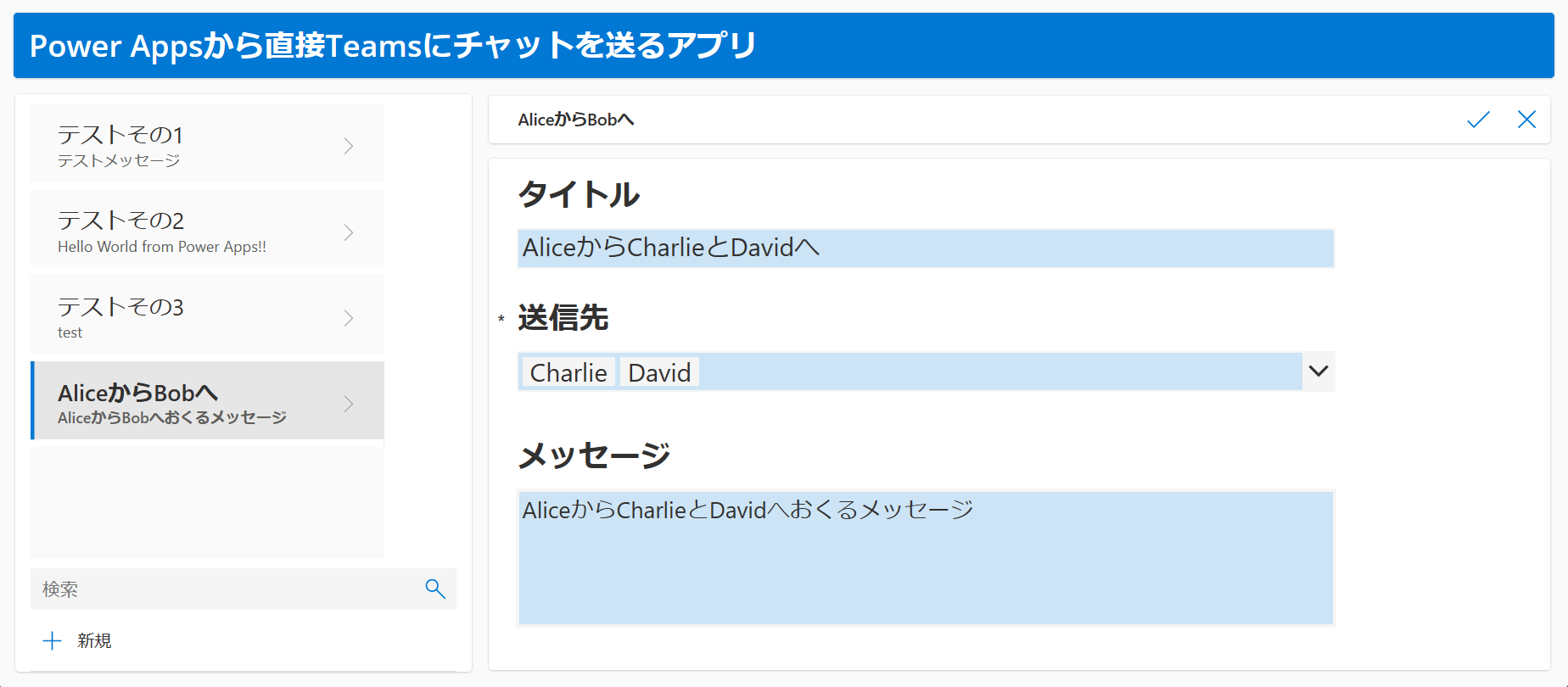Click inside the タイトル text field
The width and height of the screenshot is (1568, 687).
926,248
